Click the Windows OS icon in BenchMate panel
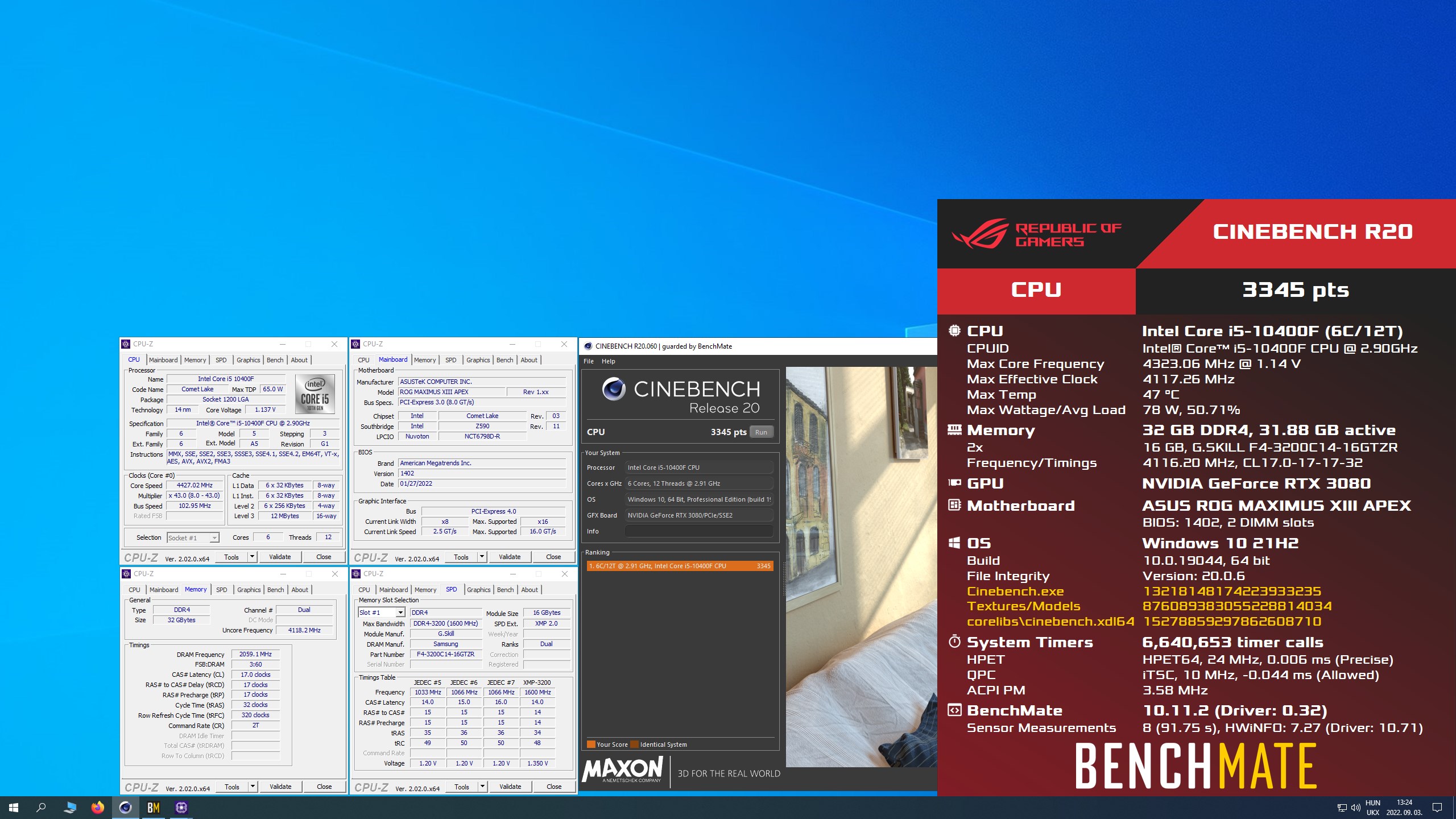Image resolution: width=1456 pixels, height=819 pixels. pyautogui.click(x=954, y=543)
